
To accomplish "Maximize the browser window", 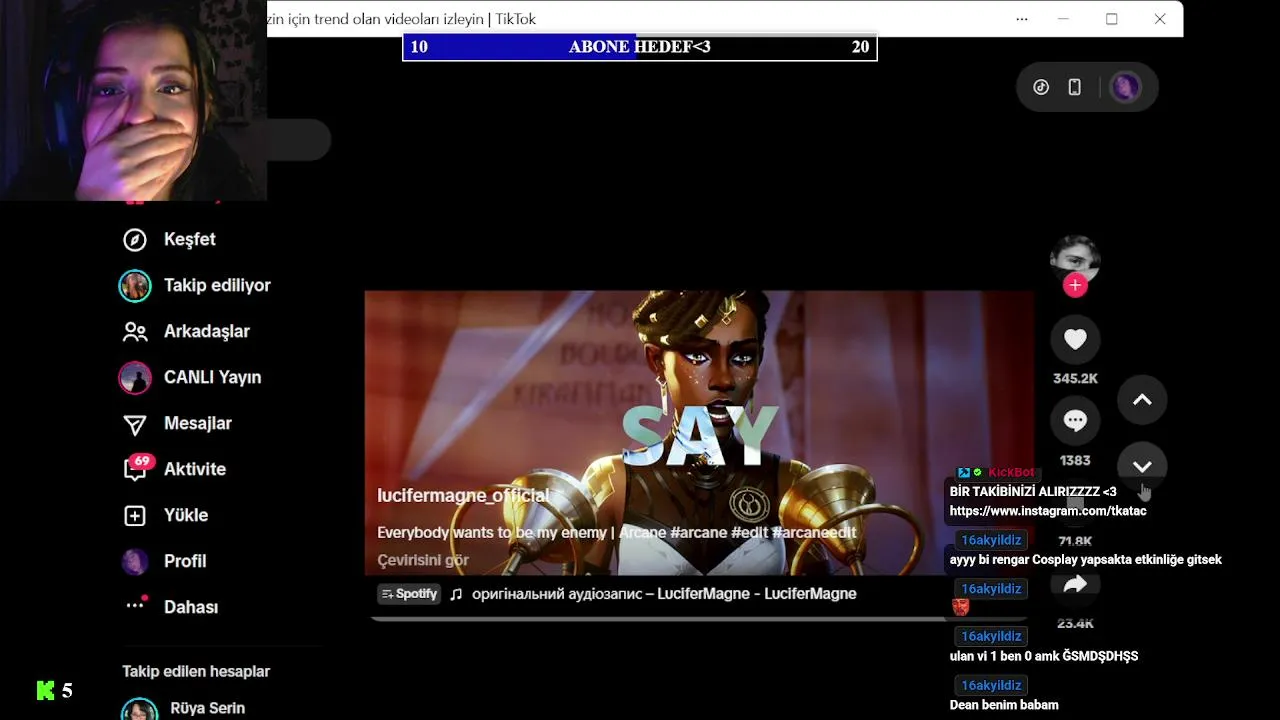I will click(1111, 19).
